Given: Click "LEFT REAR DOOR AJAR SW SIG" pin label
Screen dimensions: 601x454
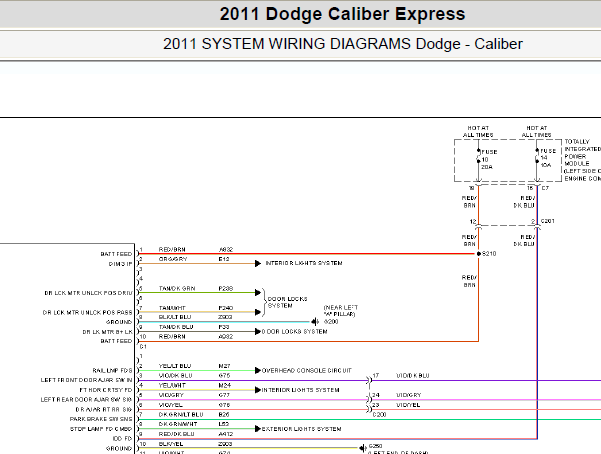Looking at the screenshot, I should coord(86,400).
